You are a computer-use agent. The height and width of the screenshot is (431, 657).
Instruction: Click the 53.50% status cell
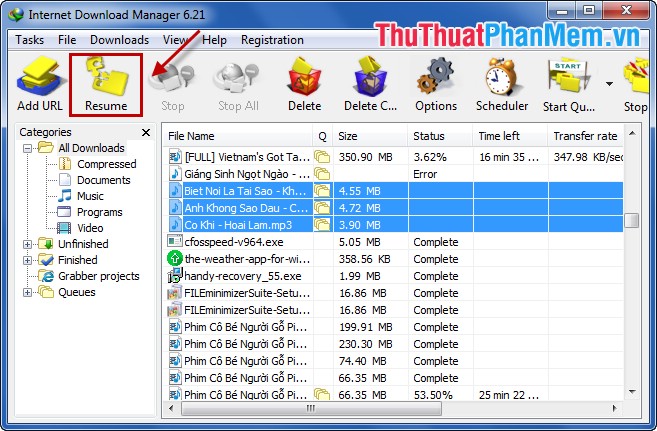coord(433,395)
